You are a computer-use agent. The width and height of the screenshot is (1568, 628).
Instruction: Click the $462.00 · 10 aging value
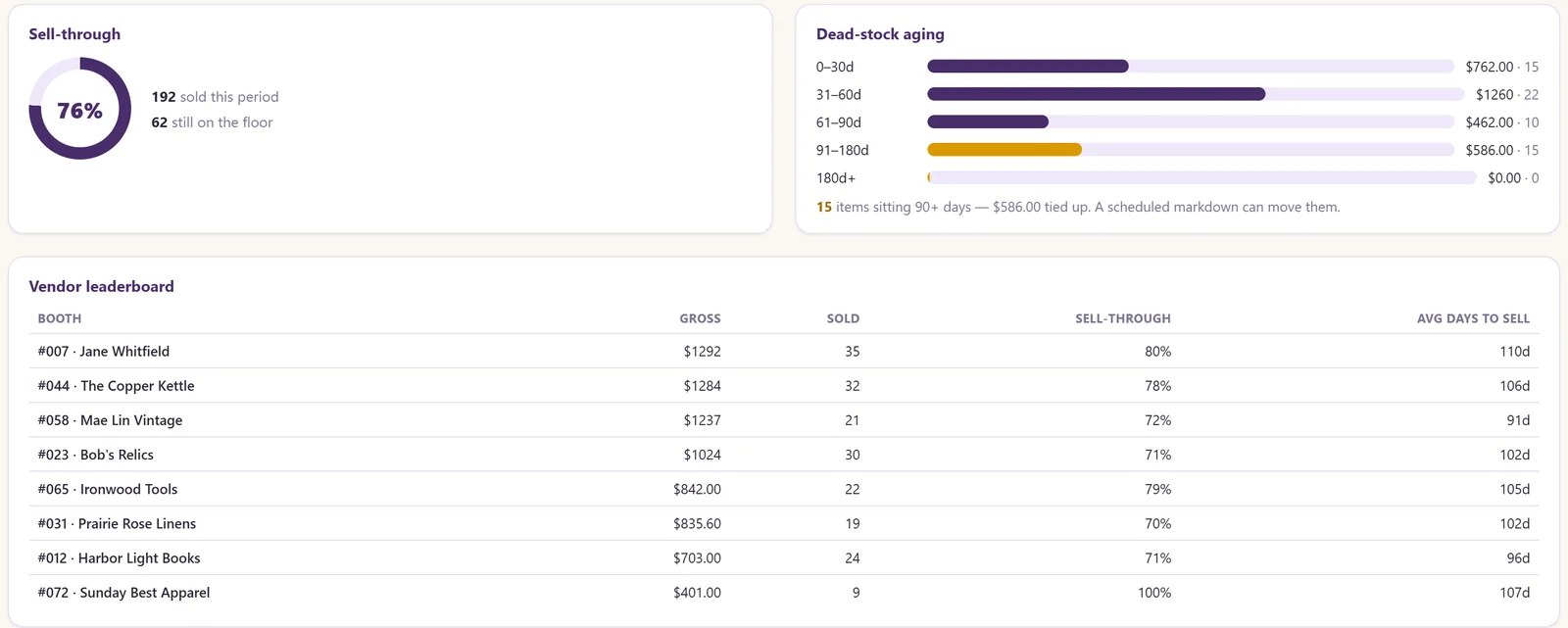1502,122
